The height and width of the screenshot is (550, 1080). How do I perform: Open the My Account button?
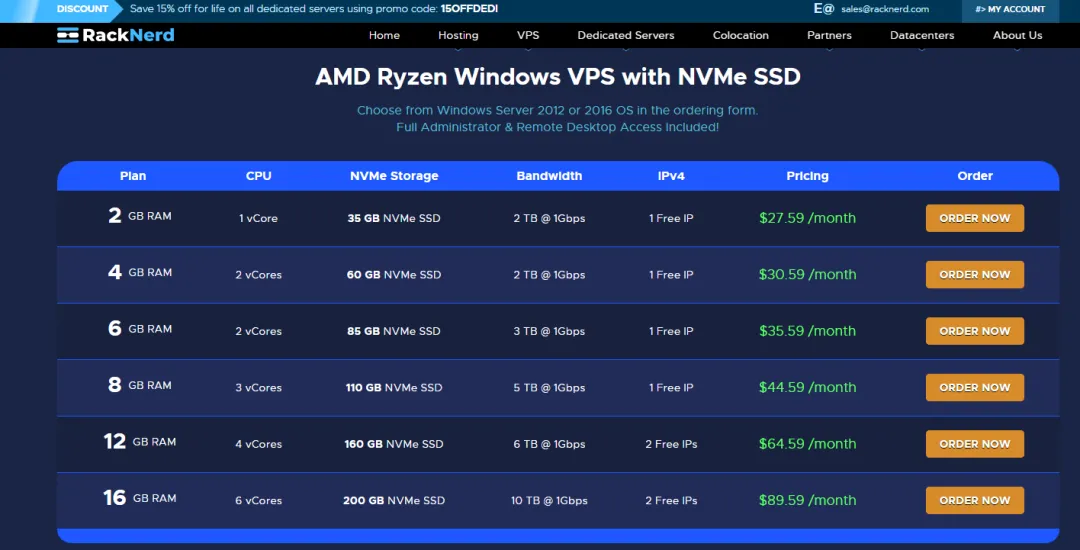1009,10
